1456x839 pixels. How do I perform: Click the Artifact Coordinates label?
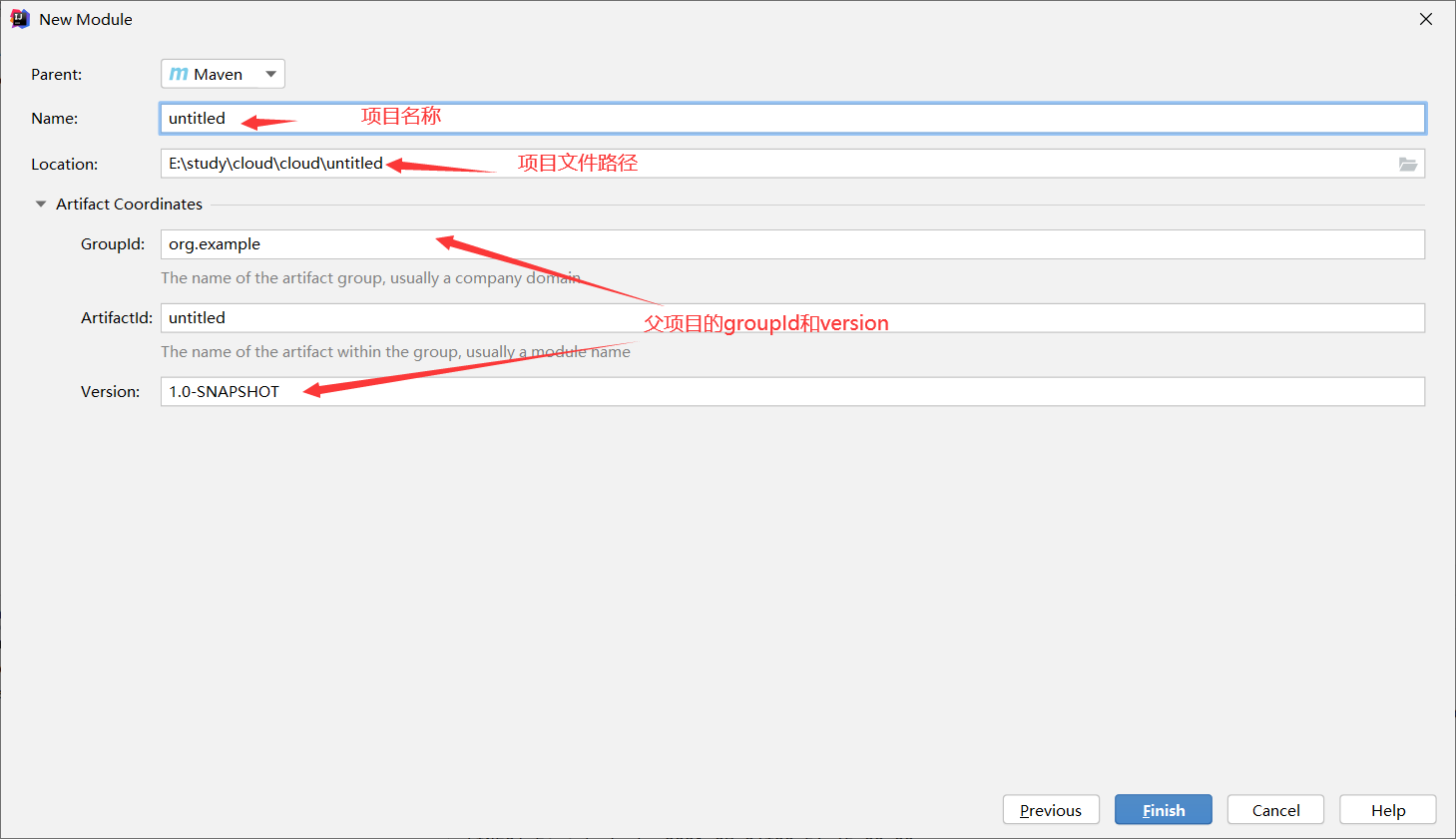click(x=129, y=204)
